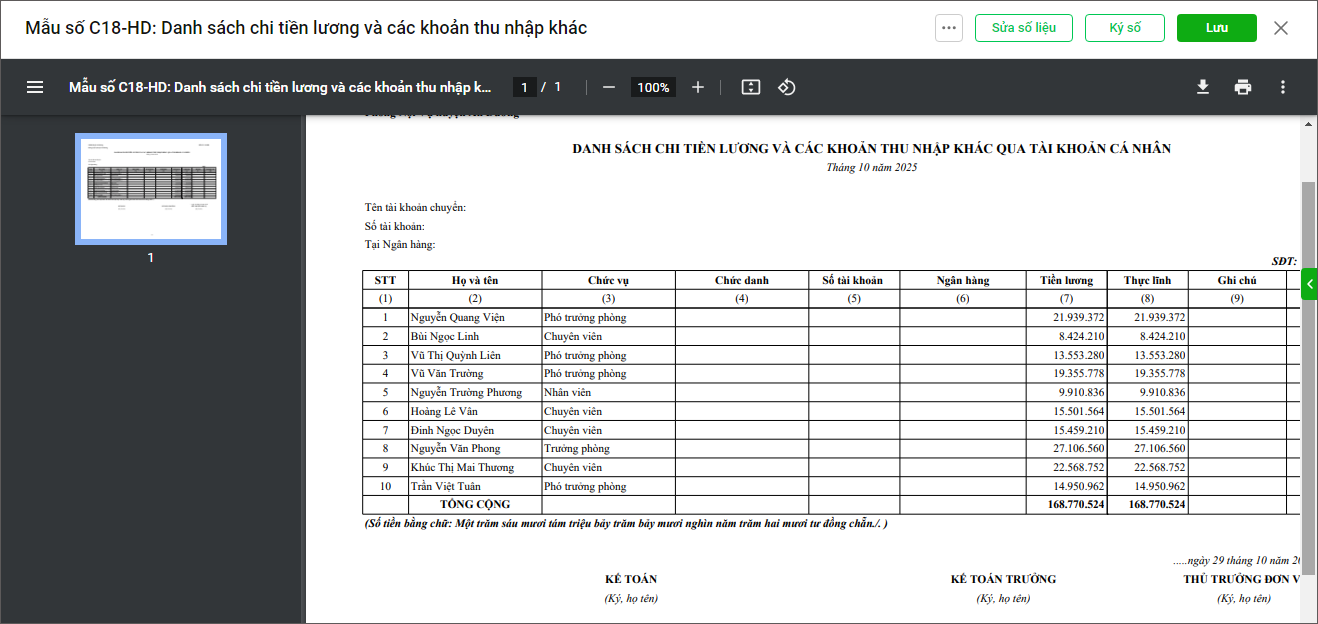Open PDF viewer more actions menu
Screen dimensions: 1318x624
coord(1283,87)
